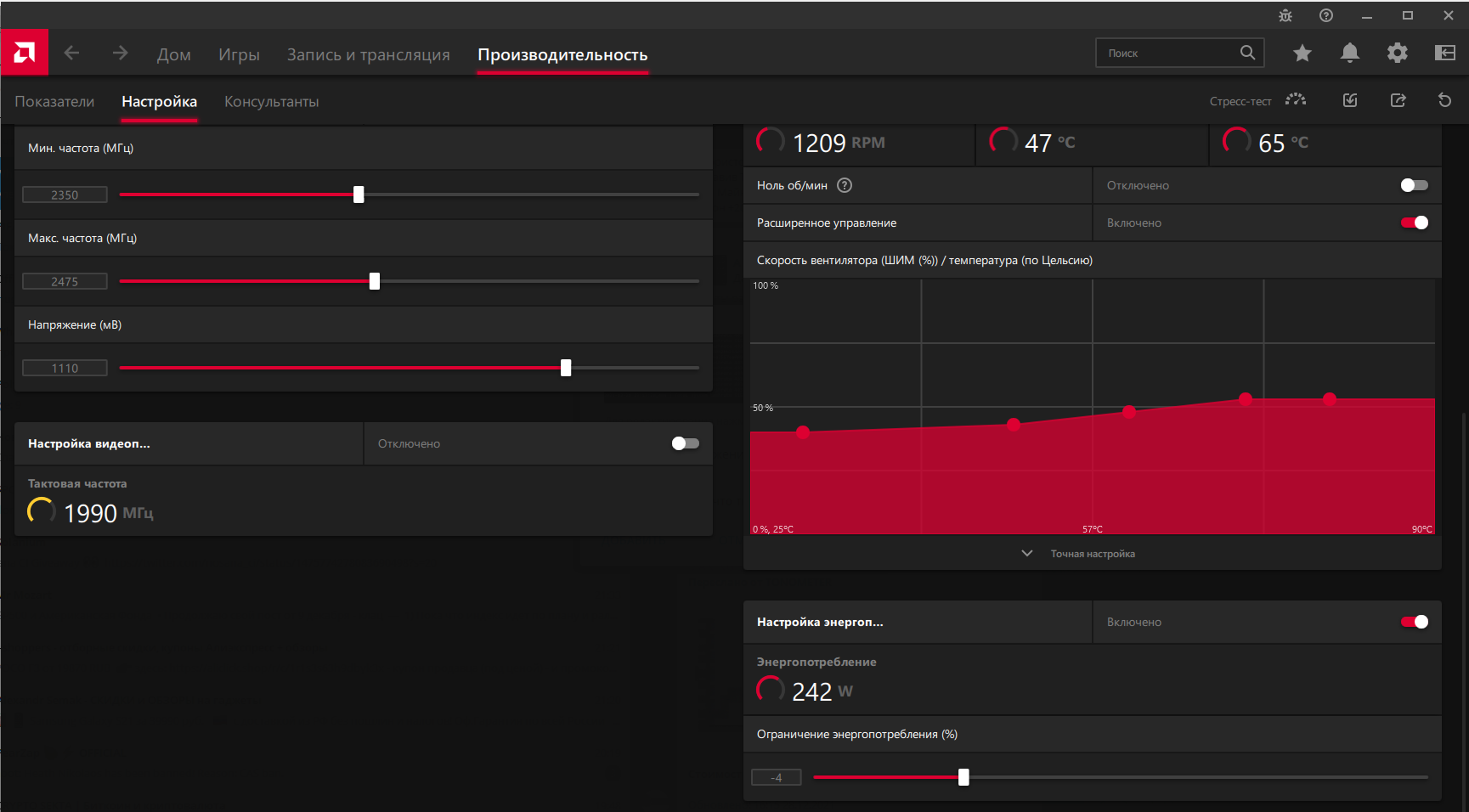The image size is (1469, 812).
Task: Open Консультанты tab
Action: 271,101
